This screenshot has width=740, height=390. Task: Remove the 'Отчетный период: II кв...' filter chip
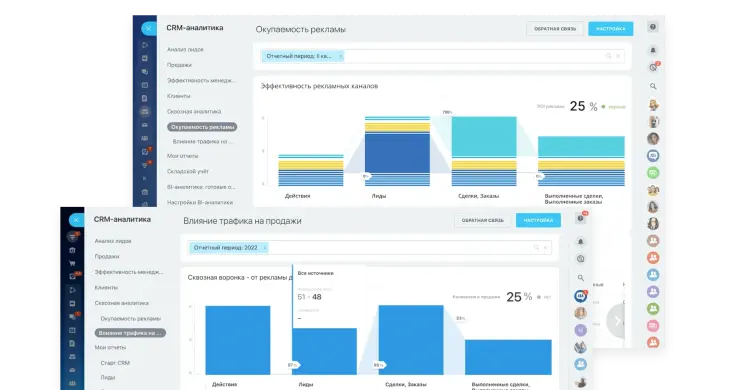341,56
